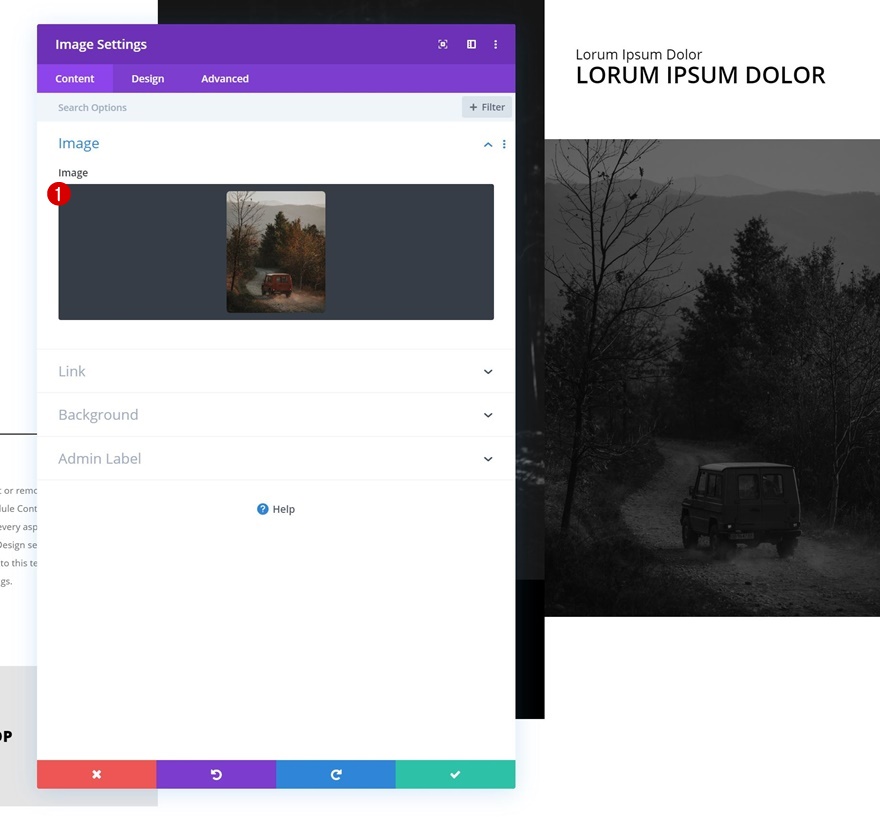
Task: Click the car image thumbnail preview
Action: [276, 251]
